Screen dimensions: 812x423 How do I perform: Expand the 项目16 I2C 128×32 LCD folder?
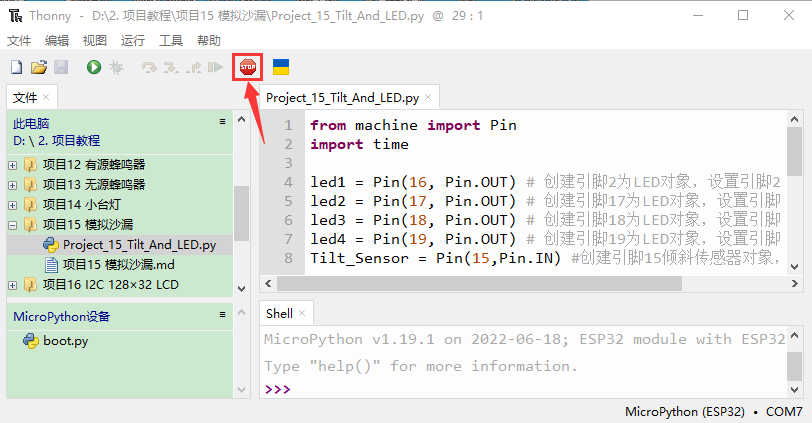12,284
